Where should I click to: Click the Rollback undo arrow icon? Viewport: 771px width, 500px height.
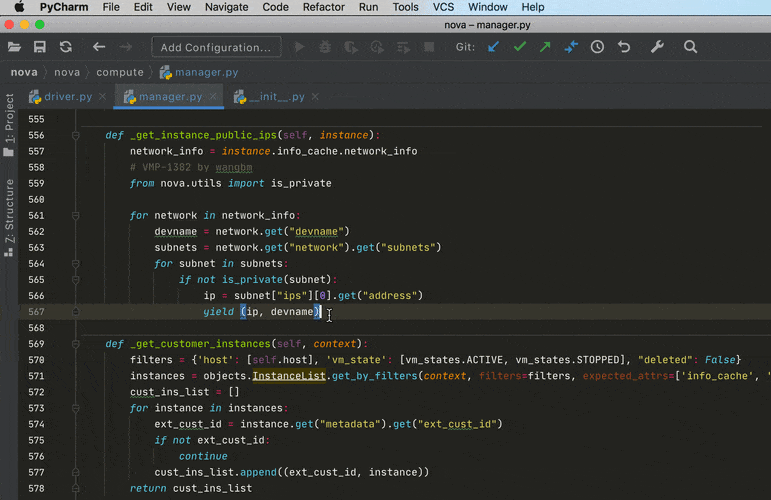[624, 47]
